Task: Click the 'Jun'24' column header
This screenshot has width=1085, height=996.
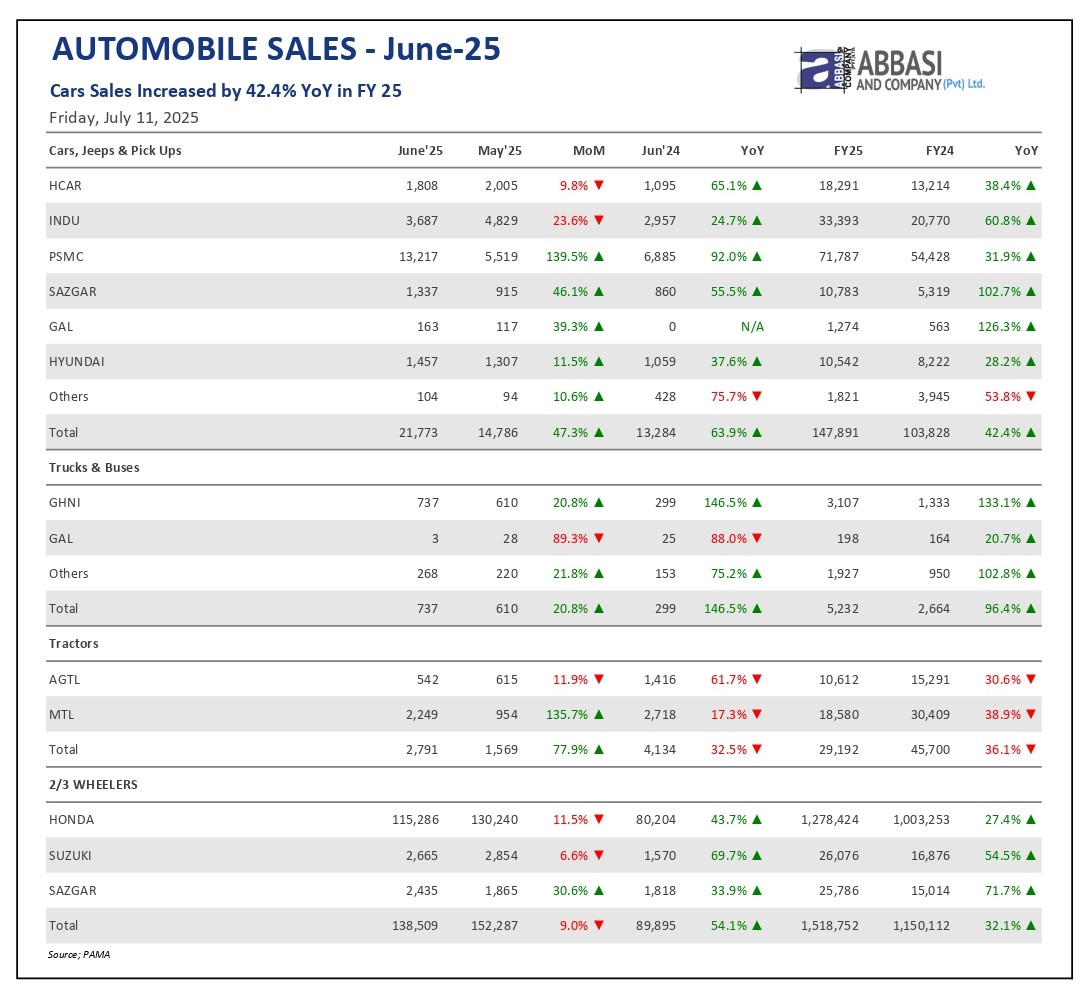Action: pos(660,151)
